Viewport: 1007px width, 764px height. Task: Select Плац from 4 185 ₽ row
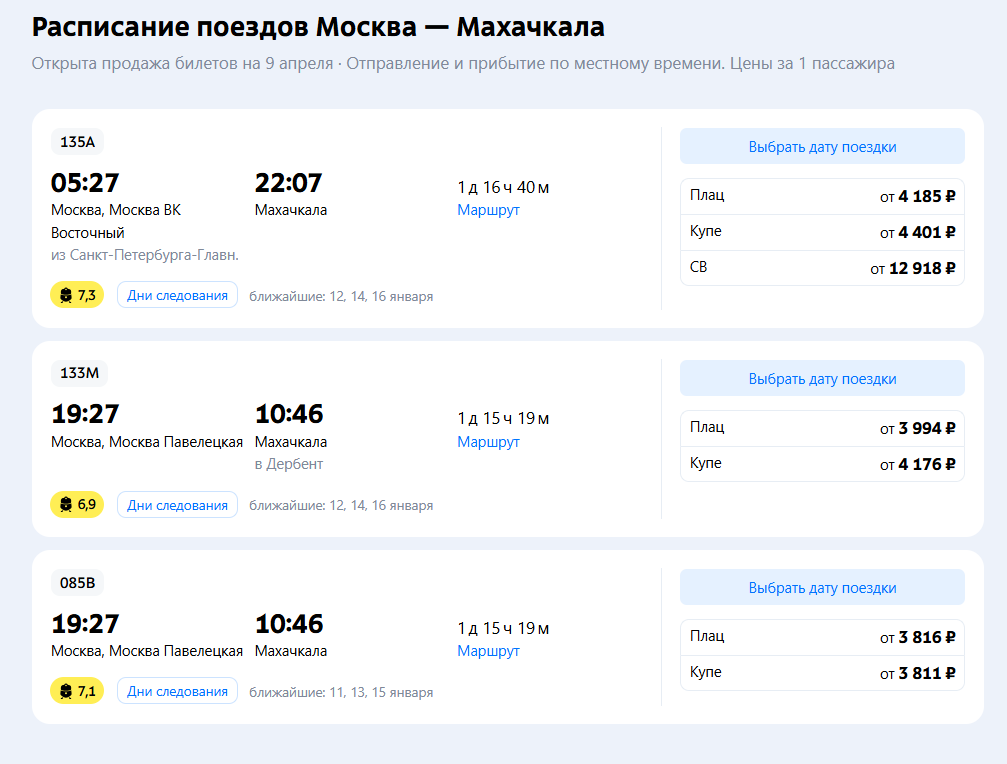[x=822, y=196]
